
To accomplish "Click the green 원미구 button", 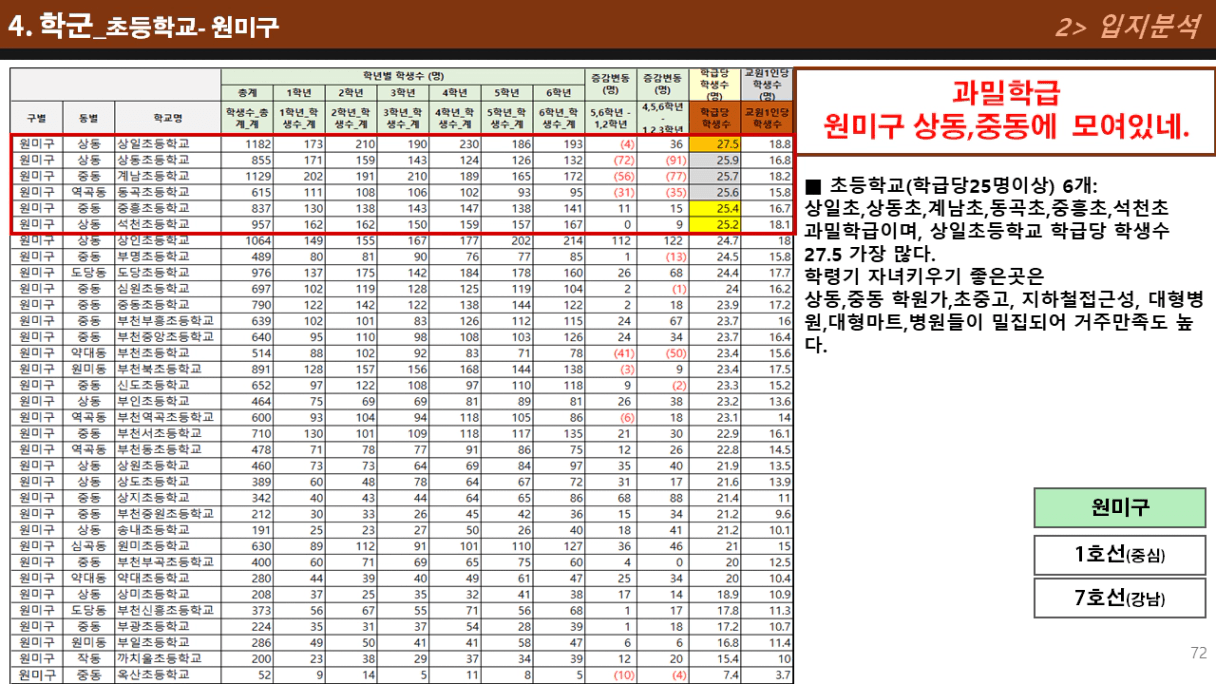I will pos(1119,507).
